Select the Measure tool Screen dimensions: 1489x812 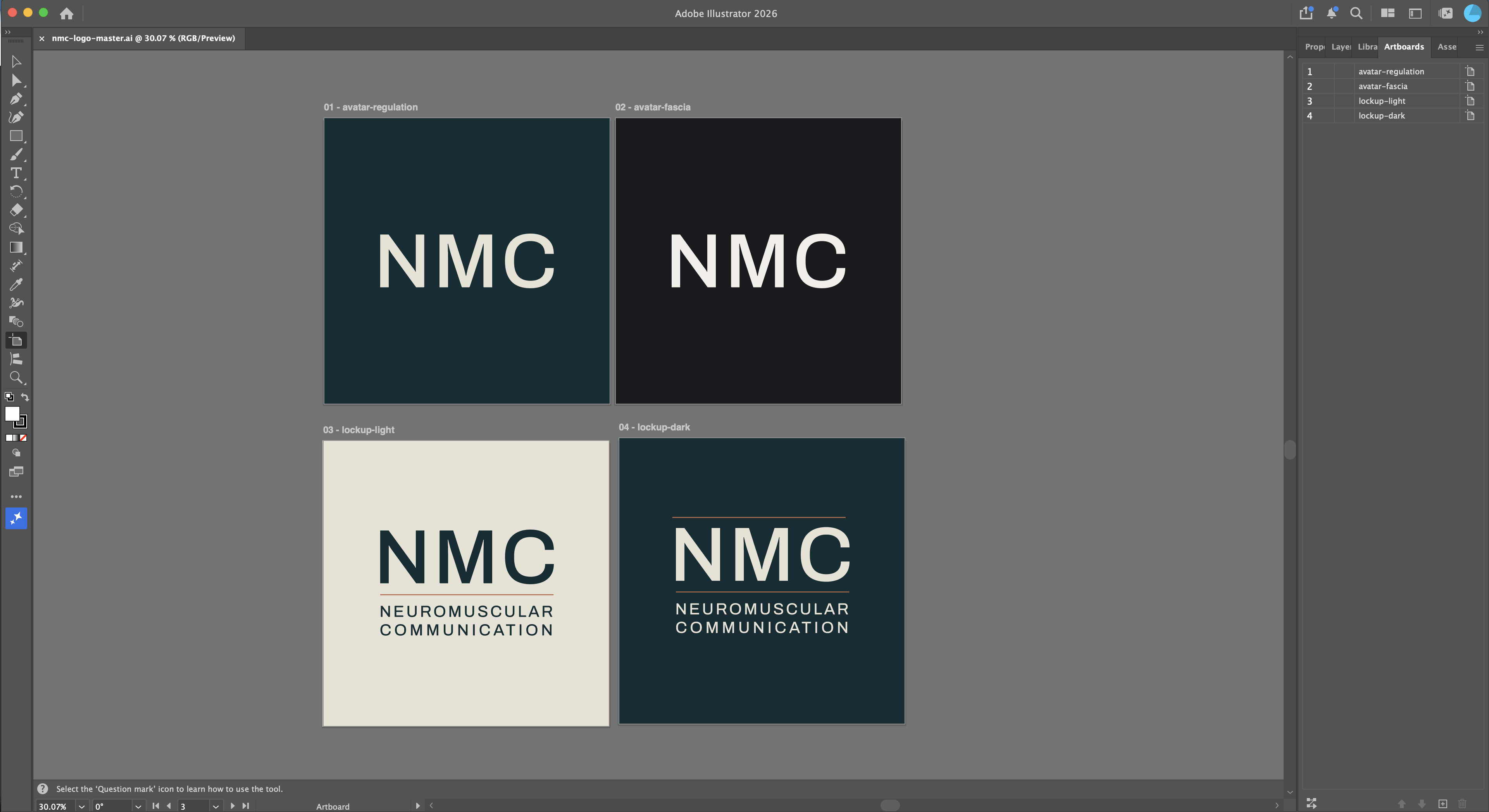[x=16, y=266]
